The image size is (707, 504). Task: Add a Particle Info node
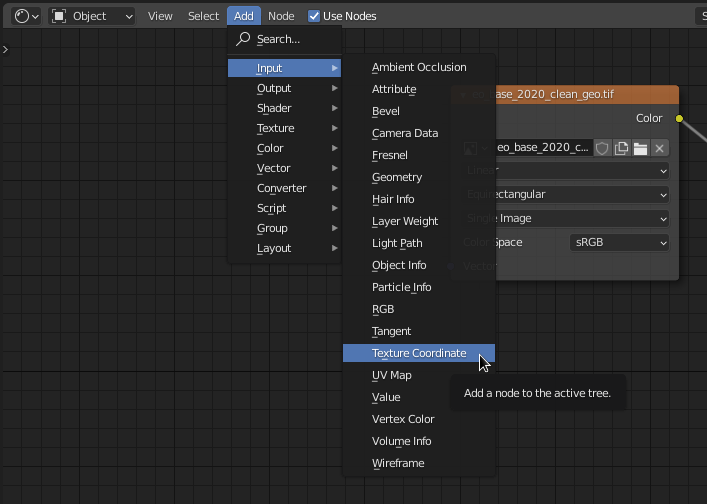(419, 287)
